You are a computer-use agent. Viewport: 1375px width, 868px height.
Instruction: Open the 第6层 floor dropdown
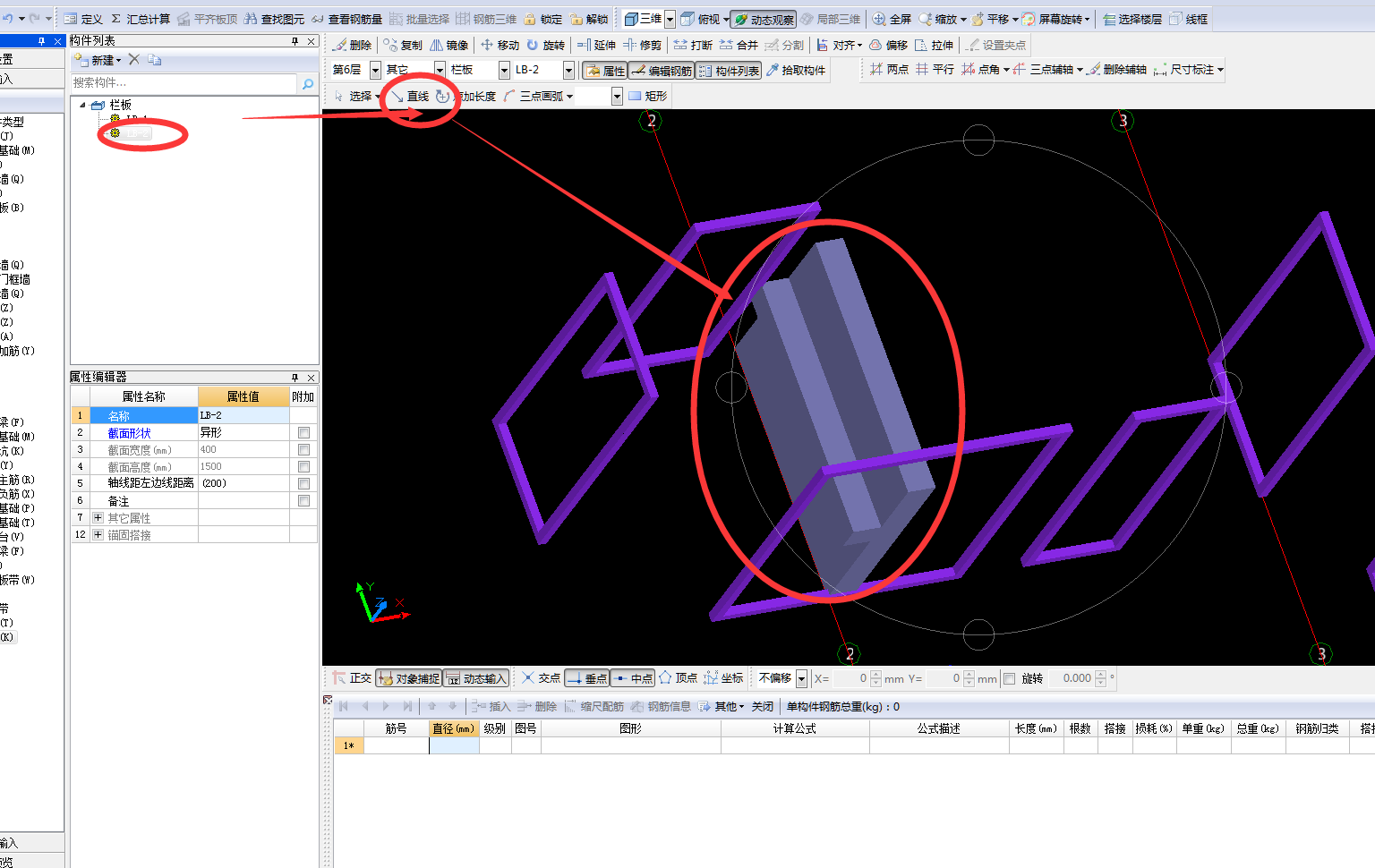(x=375, y=70)
